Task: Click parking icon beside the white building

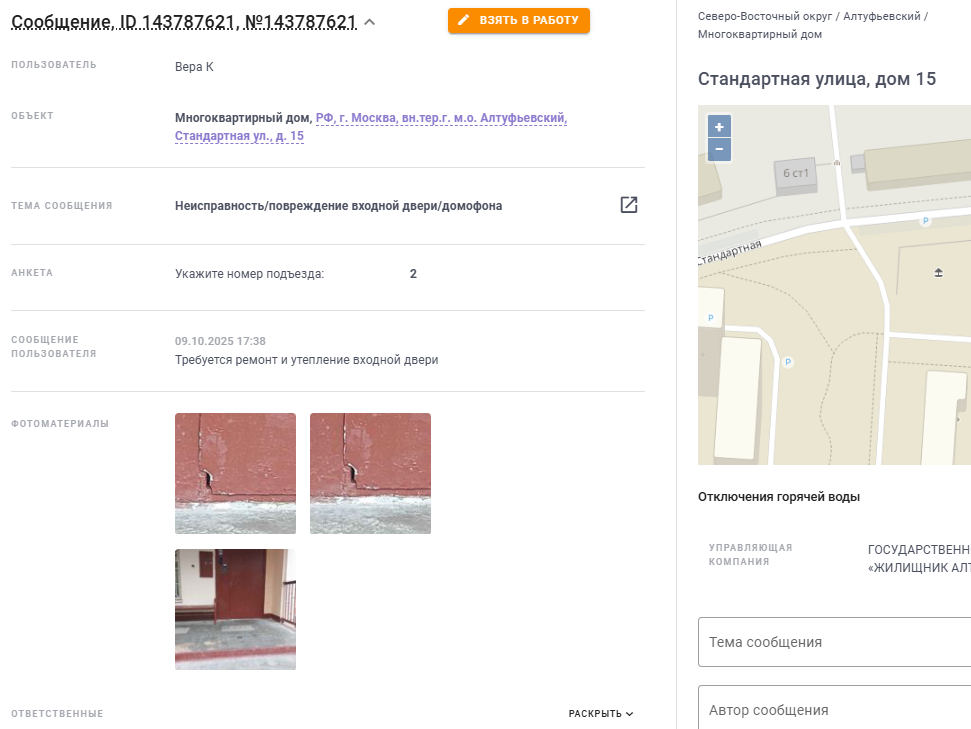Action: [788, 362]
